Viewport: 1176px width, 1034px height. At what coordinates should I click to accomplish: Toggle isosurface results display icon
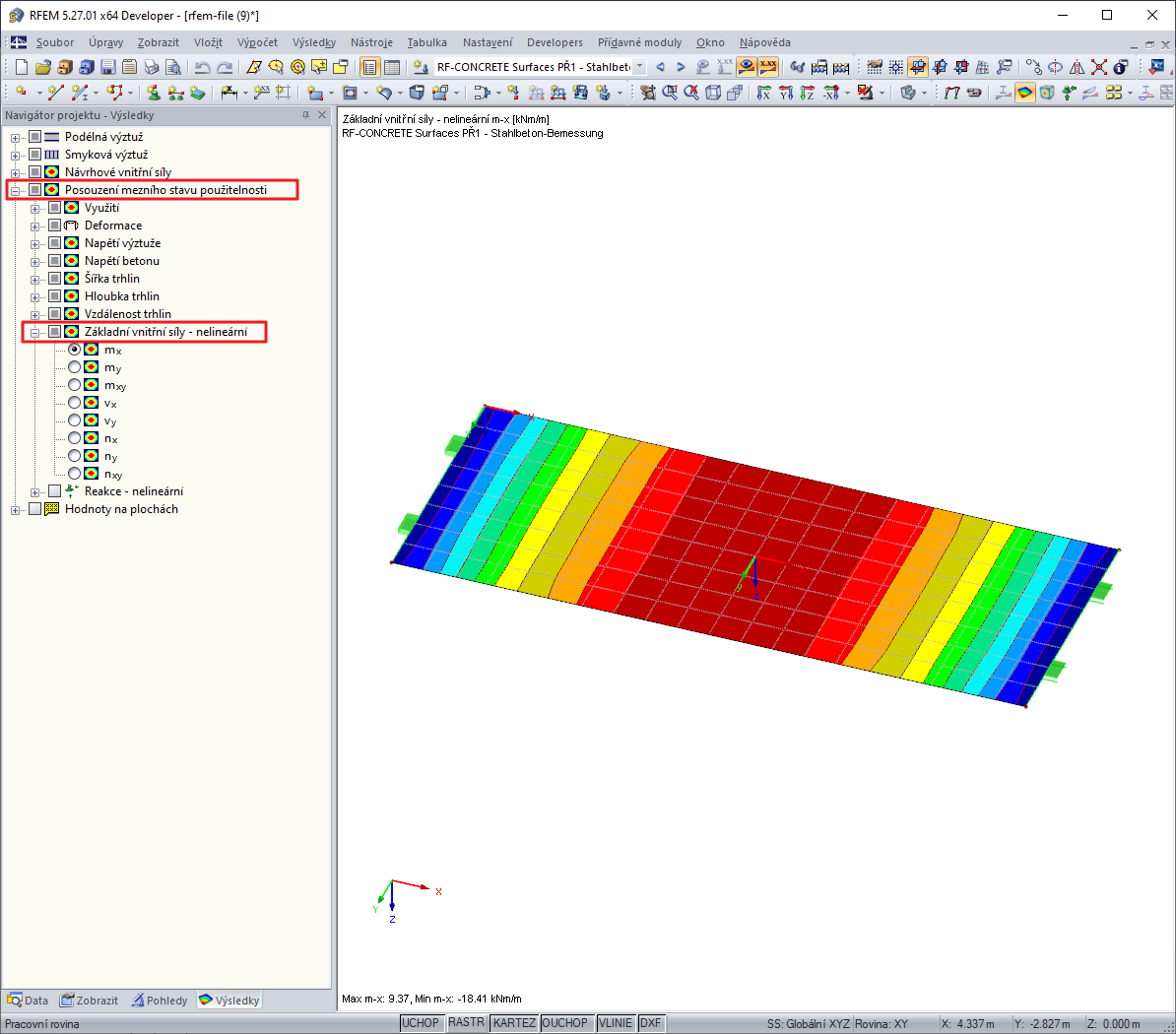point(1024,93)
